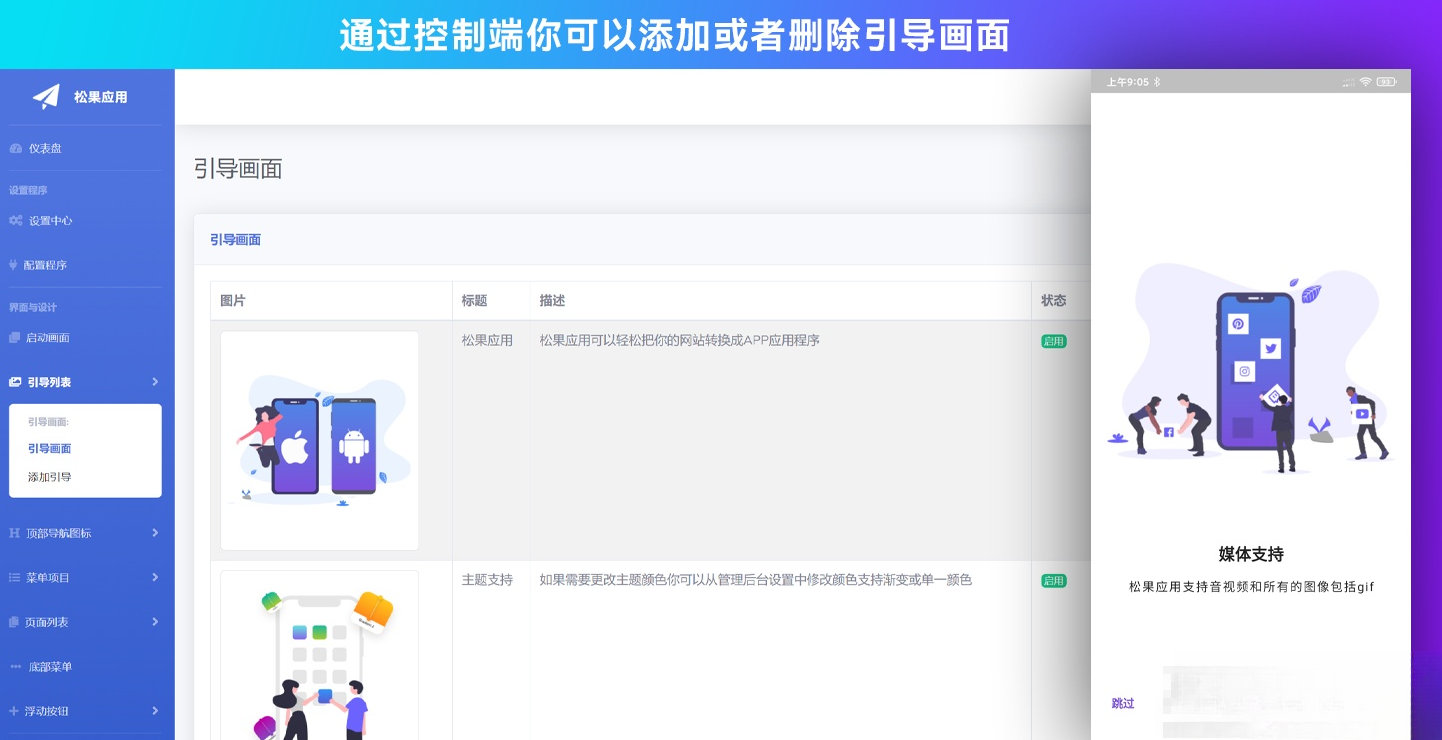This screenshot has width=1442, height=740.
Task: Expand the 浮动按钮 section chevron
Action: (x=155, y=711)
